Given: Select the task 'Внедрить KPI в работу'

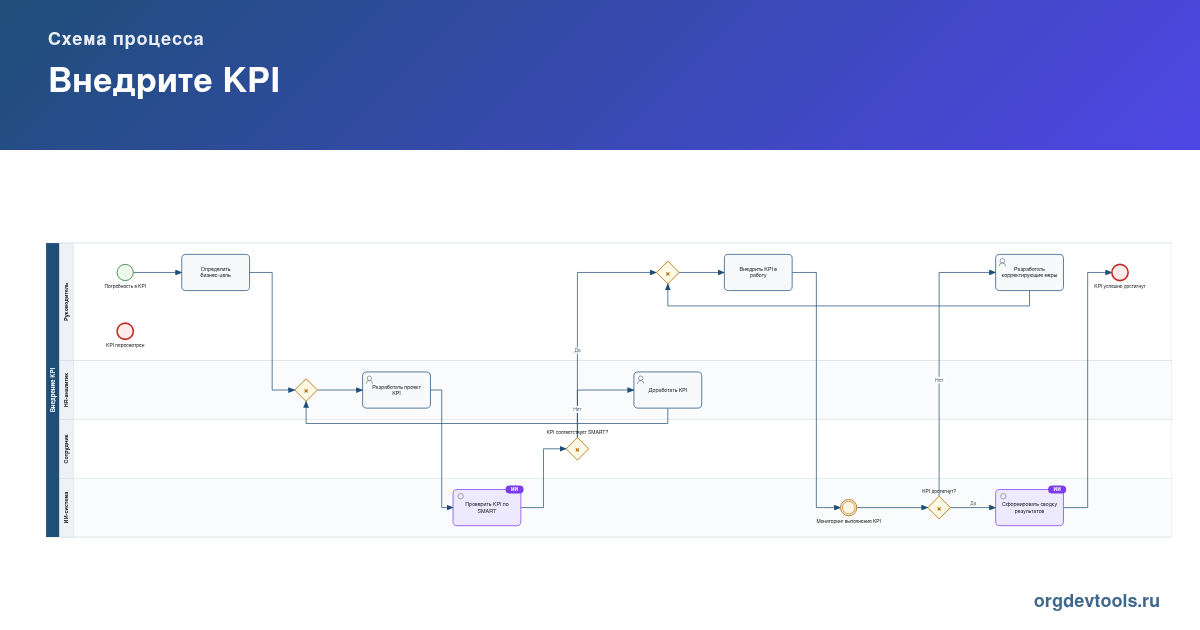Looking at the screenshot, I should [758, 272].
